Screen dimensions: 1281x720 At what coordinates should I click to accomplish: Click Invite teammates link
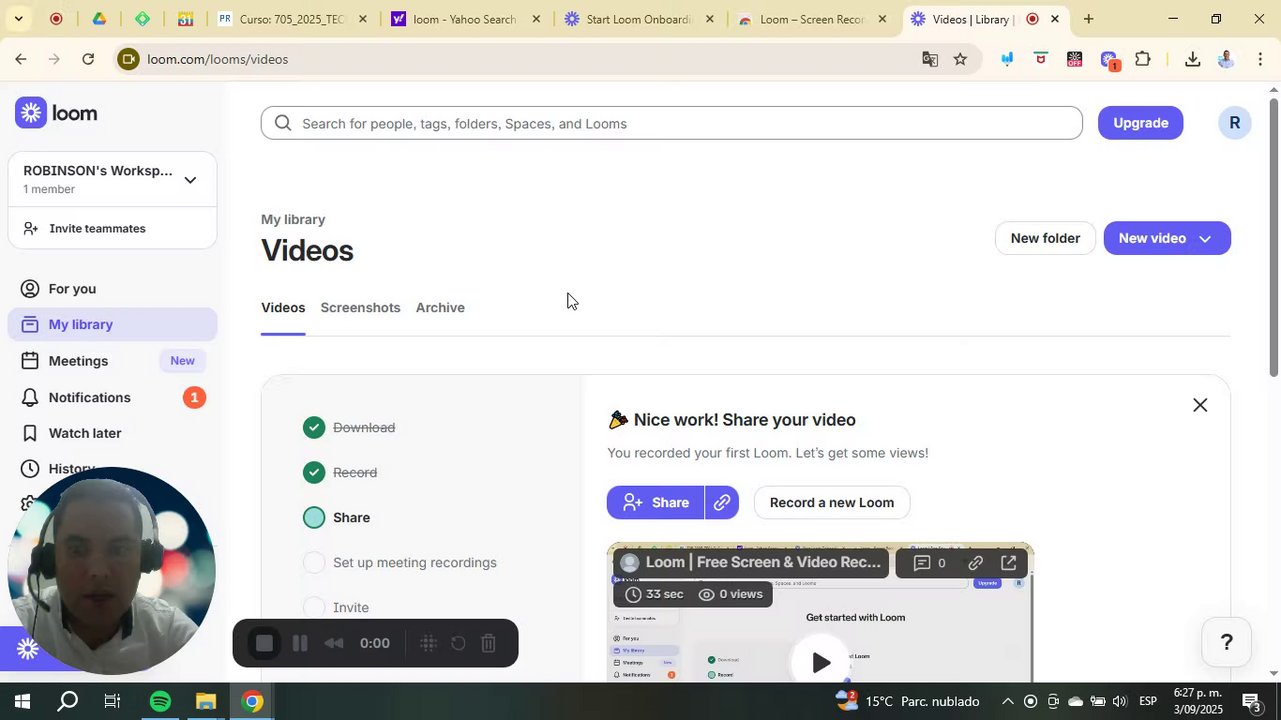tap(97, 228)
